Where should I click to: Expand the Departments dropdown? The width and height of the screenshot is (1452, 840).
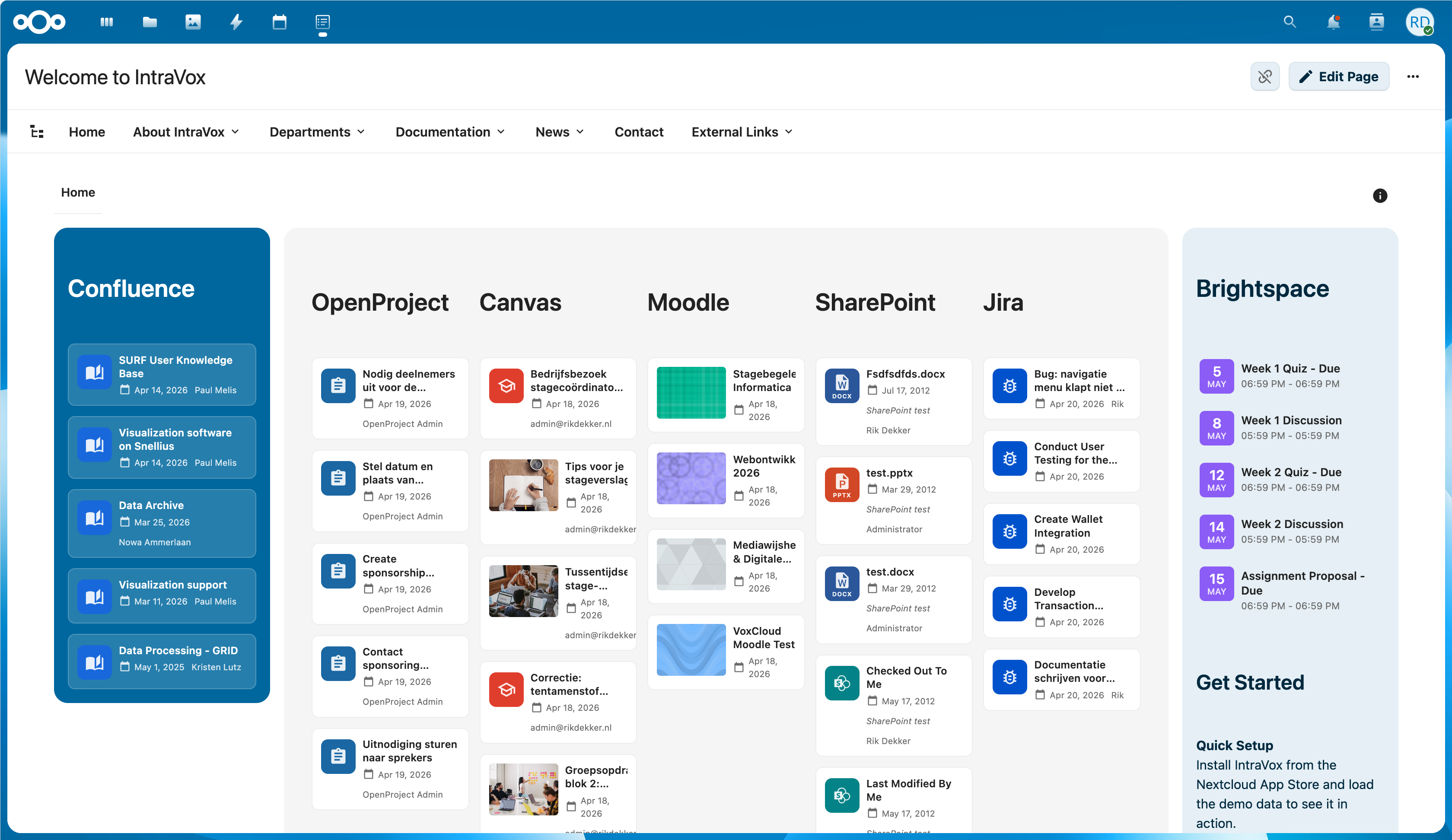pos(318,132)
